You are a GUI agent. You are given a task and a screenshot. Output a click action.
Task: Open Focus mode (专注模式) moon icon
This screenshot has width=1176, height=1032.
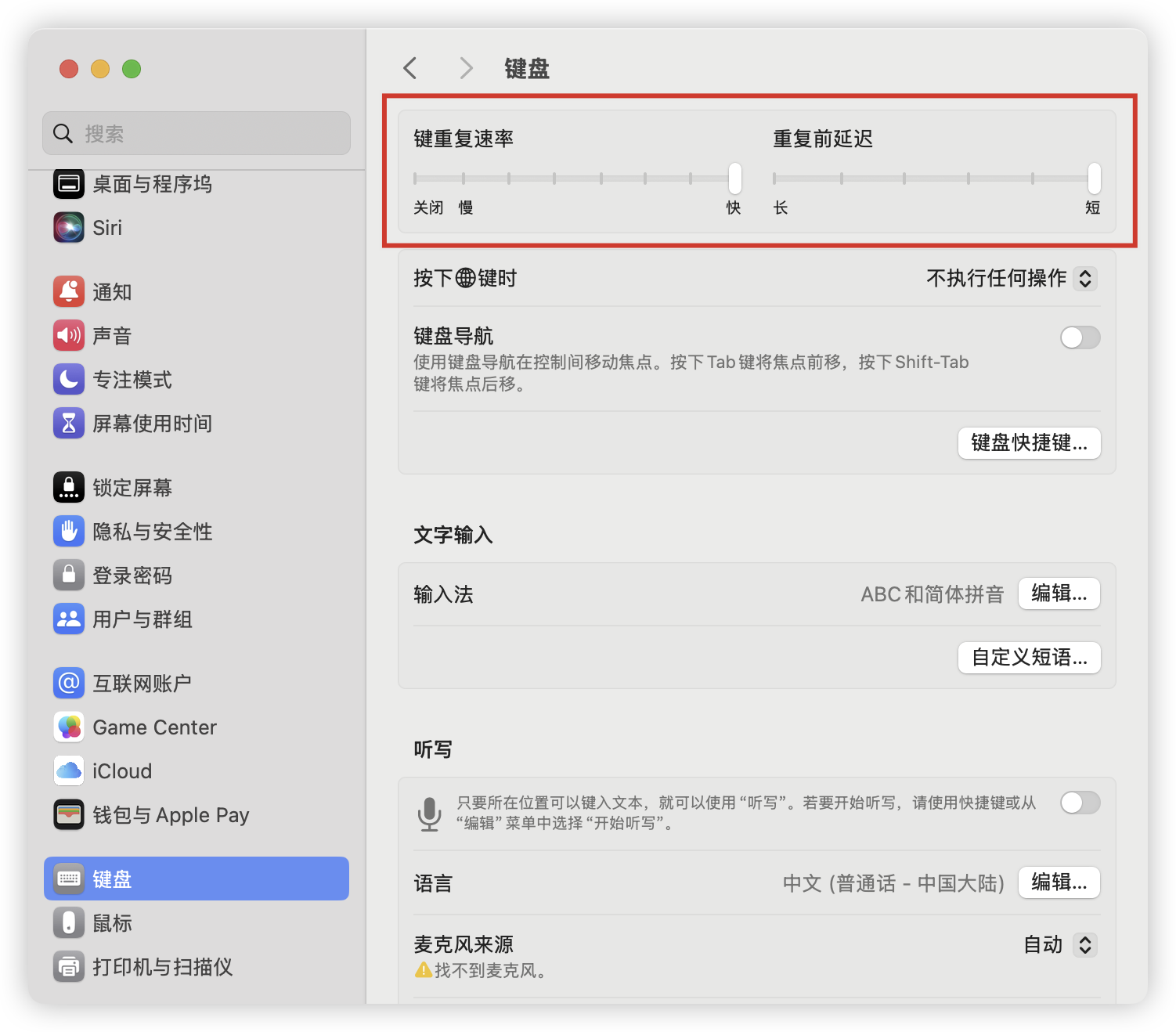click(x=69, y=380)
